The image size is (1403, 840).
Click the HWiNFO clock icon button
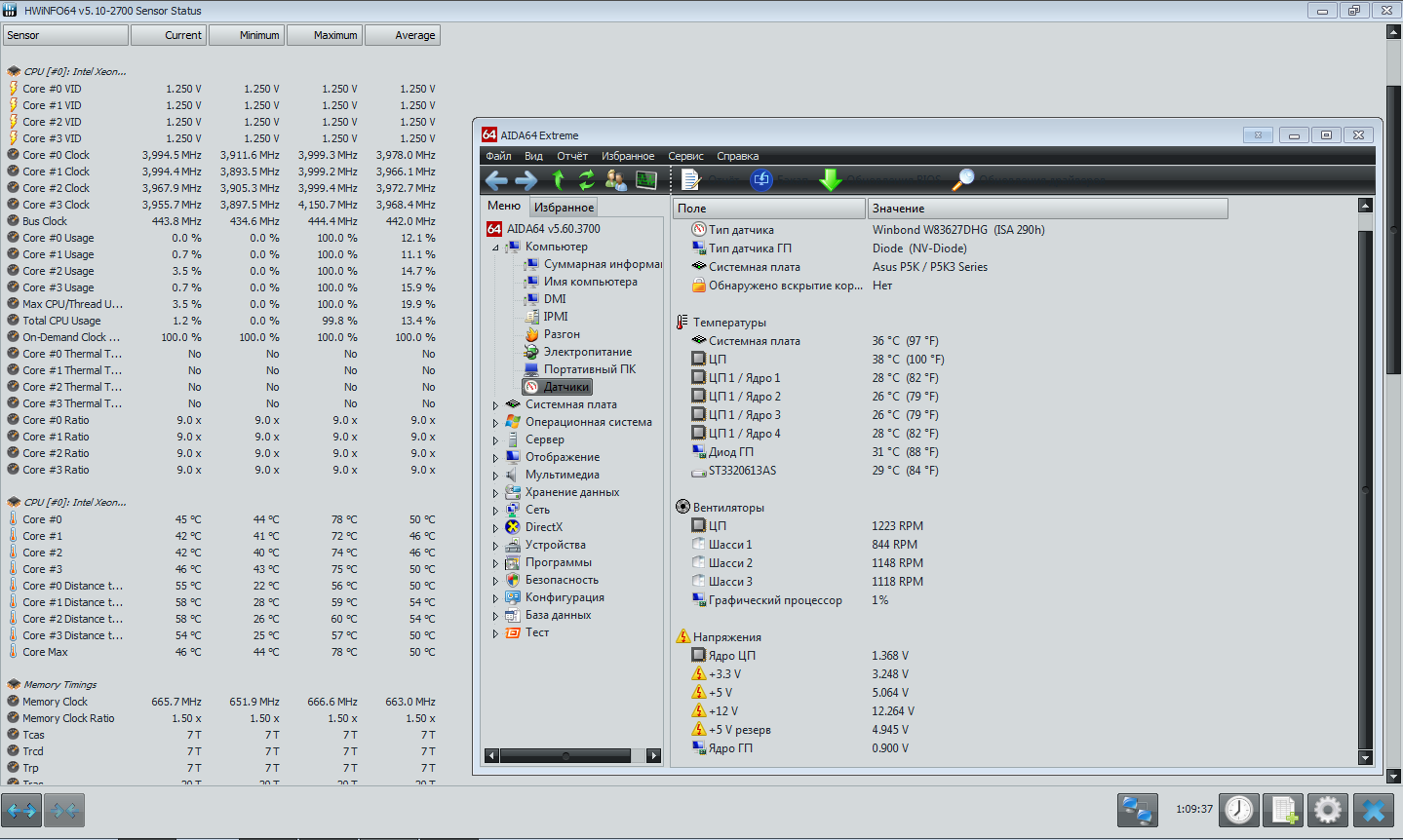coord(1239,810)
